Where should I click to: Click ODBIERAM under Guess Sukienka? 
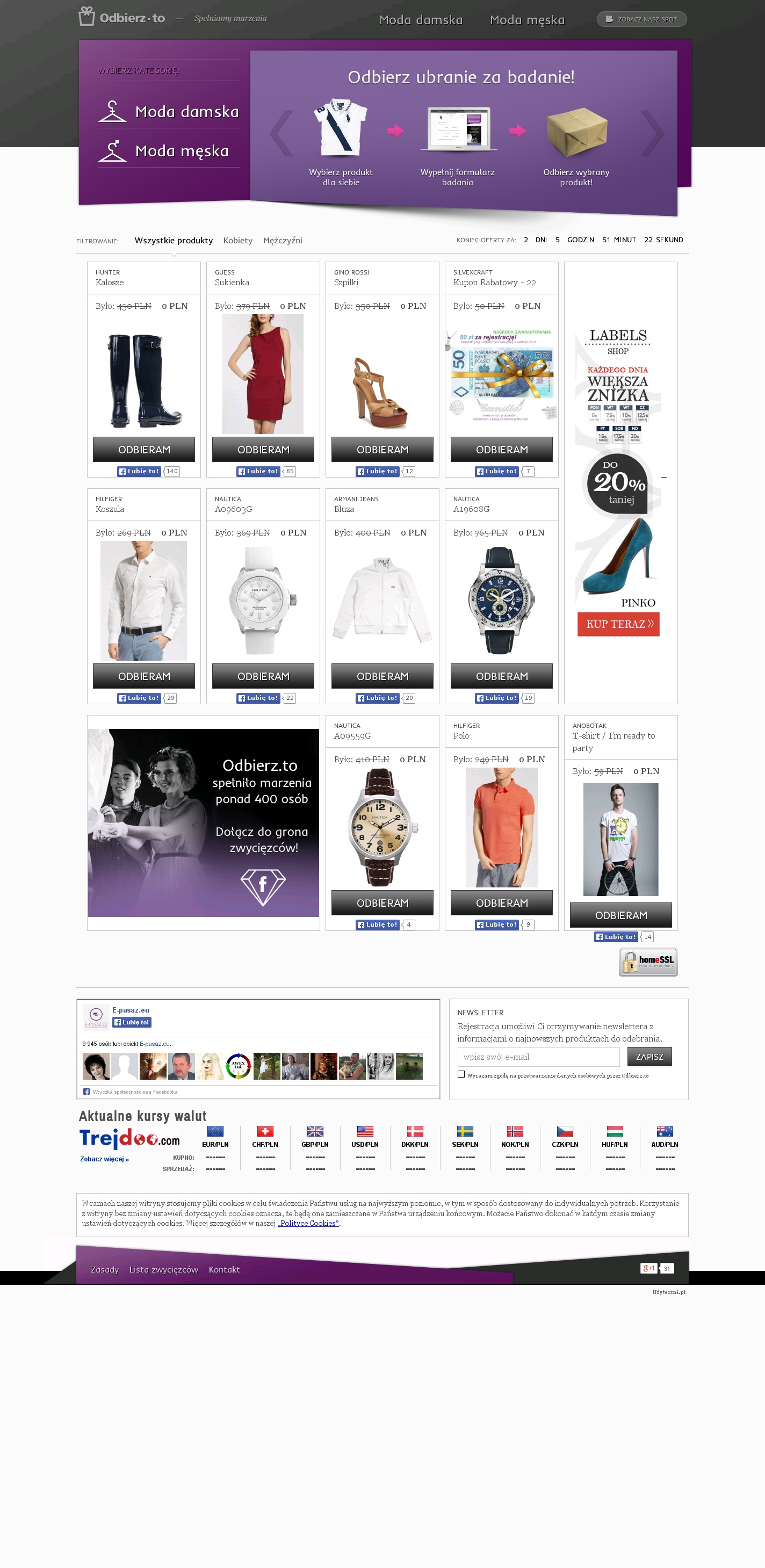(263, 449)
